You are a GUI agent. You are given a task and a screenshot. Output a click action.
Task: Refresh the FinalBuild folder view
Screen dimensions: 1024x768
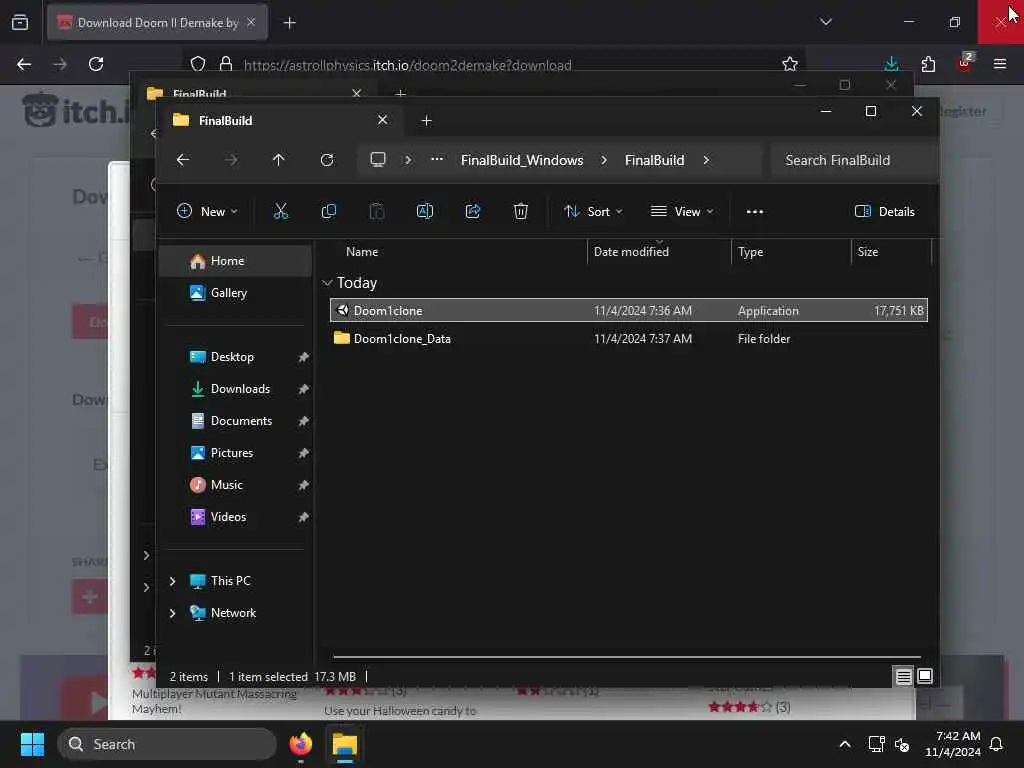(x=327, y=160)
